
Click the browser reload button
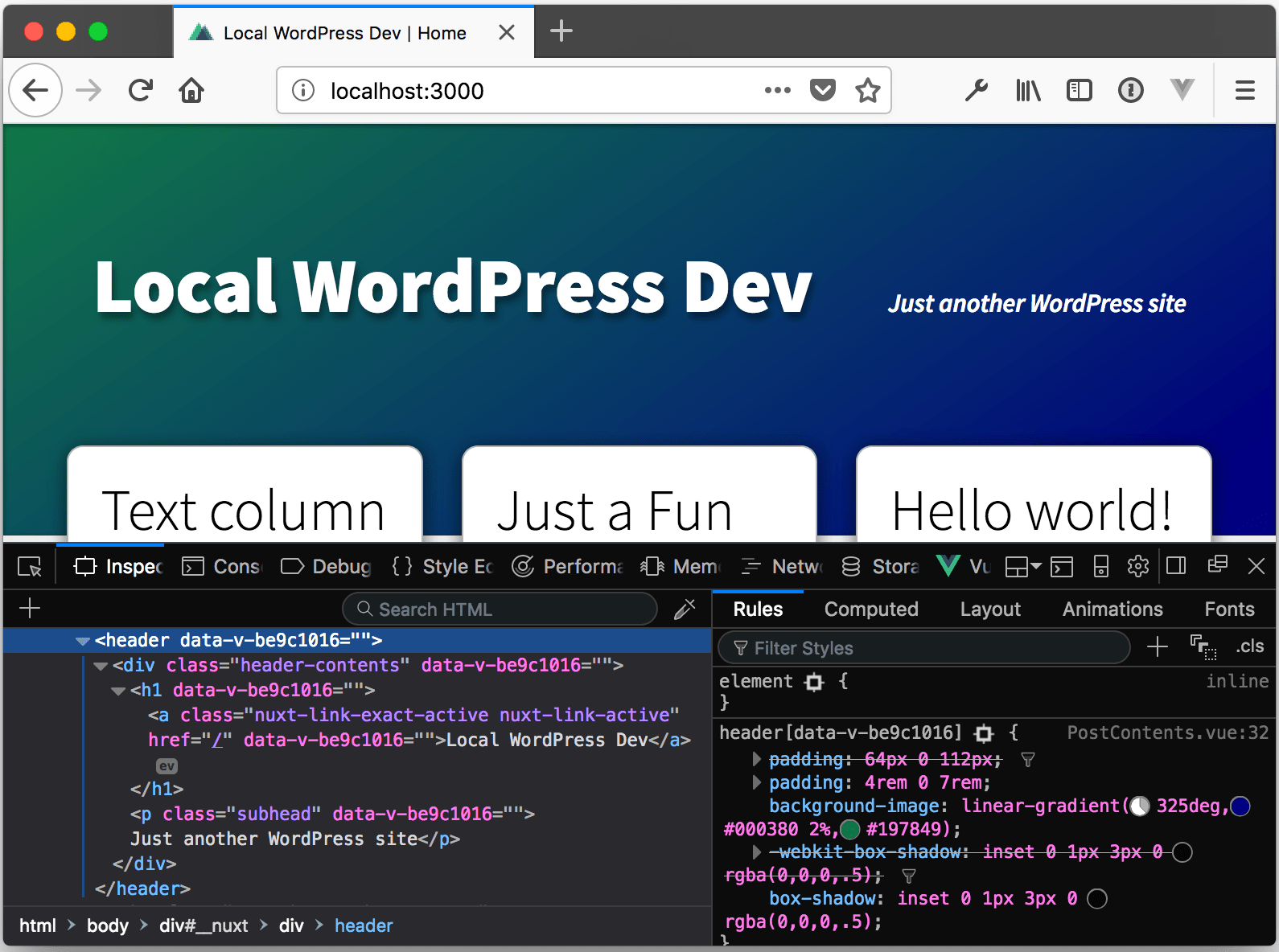coord(141,91)
